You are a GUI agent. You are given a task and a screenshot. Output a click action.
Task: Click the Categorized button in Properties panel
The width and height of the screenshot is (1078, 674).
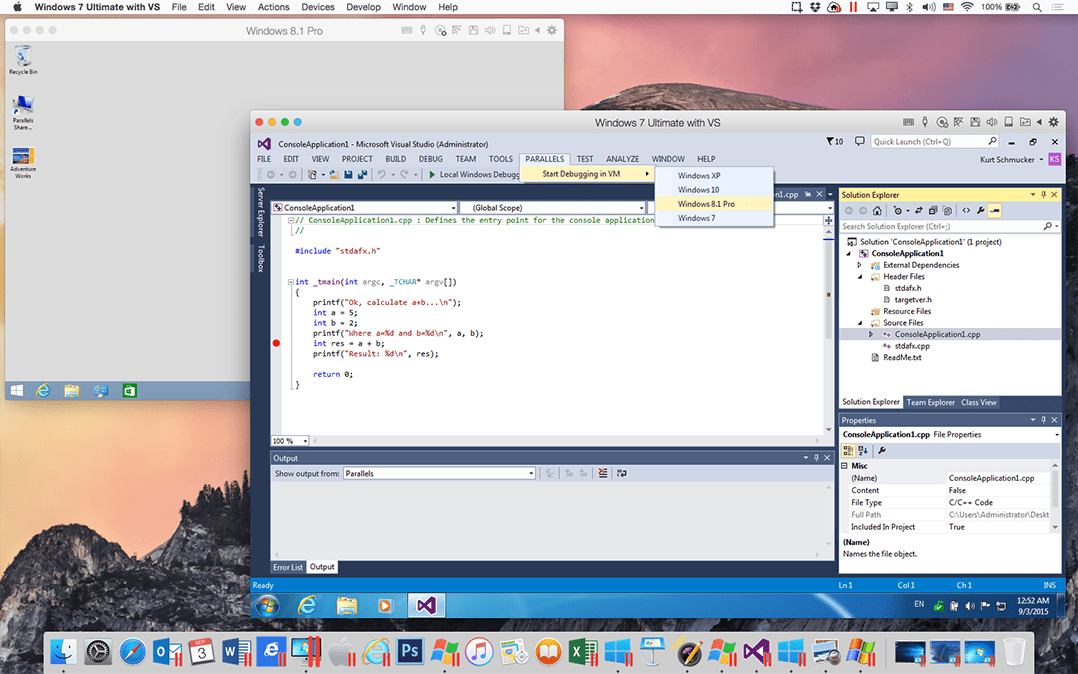tap(848, 450)
